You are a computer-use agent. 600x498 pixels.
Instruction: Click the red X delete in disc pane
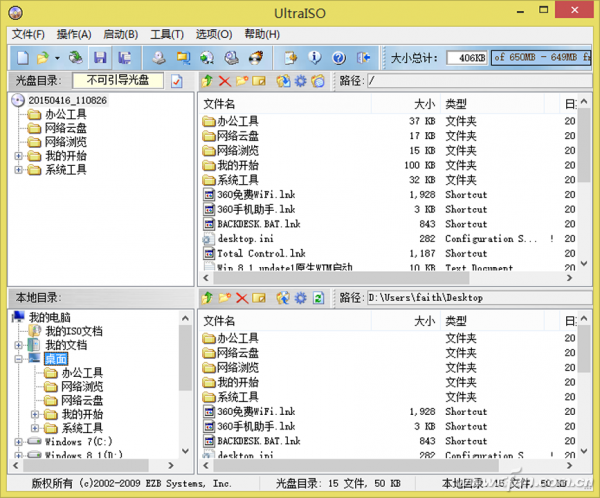225,81
